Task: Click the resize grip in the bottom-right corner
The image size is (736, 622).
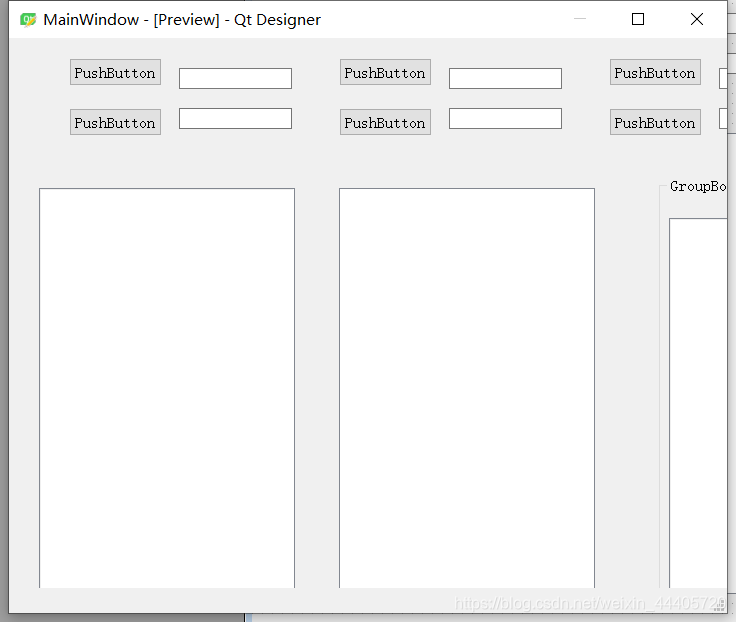Action: (721, 607)
